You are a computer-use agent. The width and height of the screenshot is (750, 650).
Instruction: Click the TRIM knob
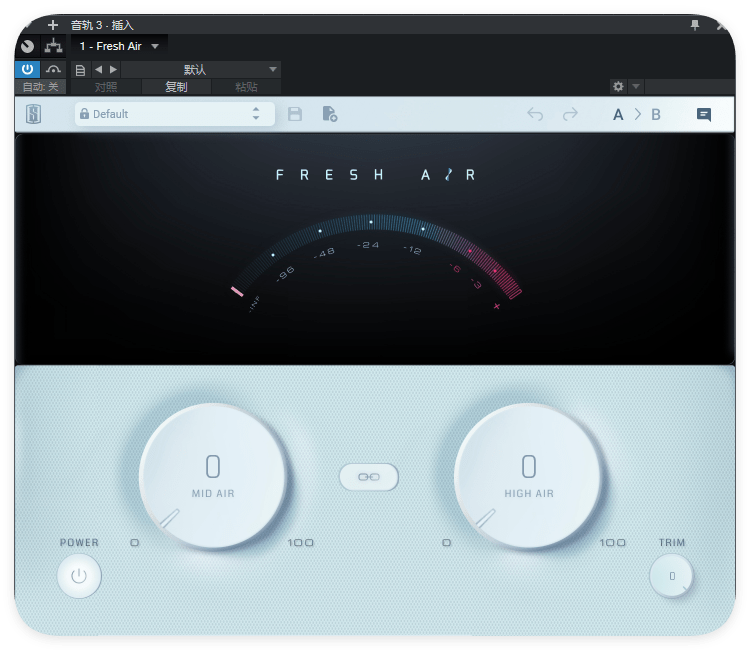click(671, 576)
